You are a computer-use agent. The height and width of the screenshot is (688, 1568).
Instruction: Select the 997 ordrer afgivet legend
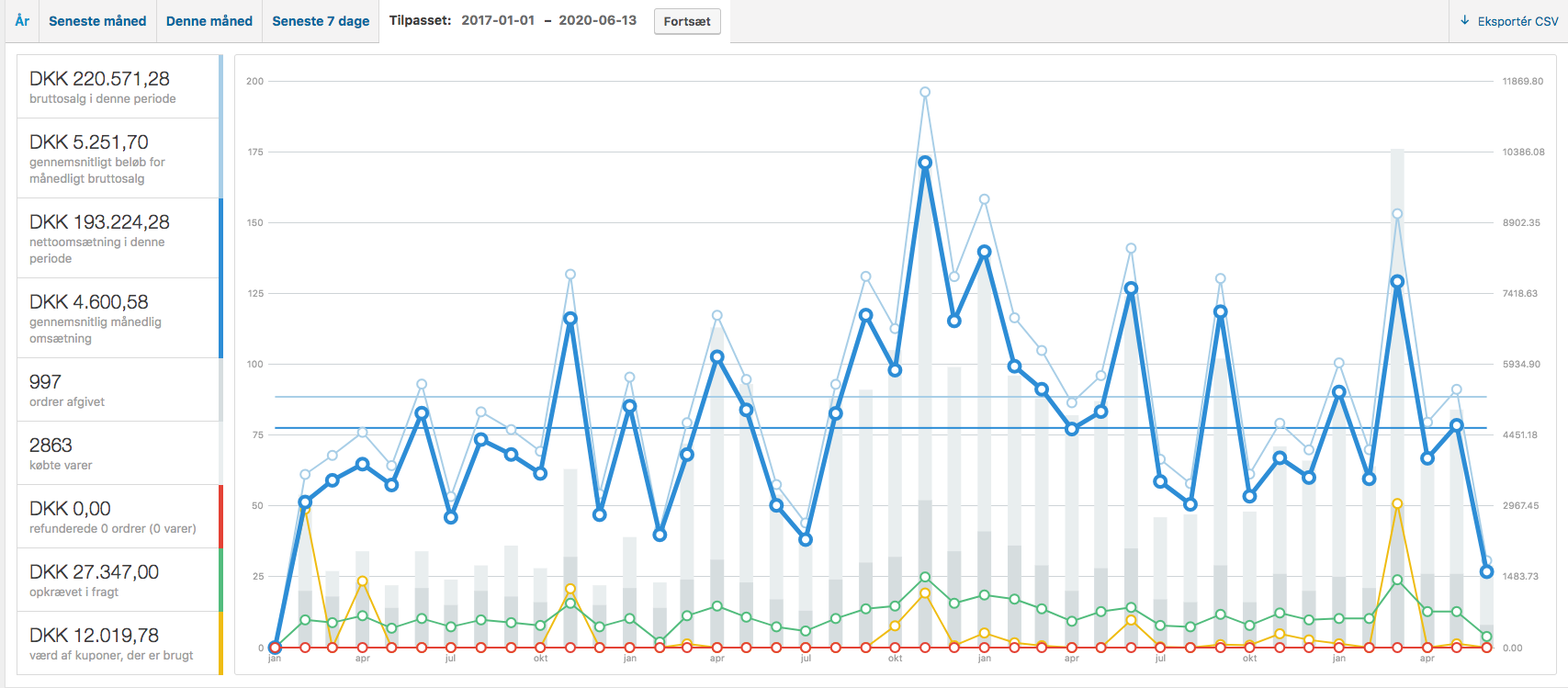click(x=118, y=389)
